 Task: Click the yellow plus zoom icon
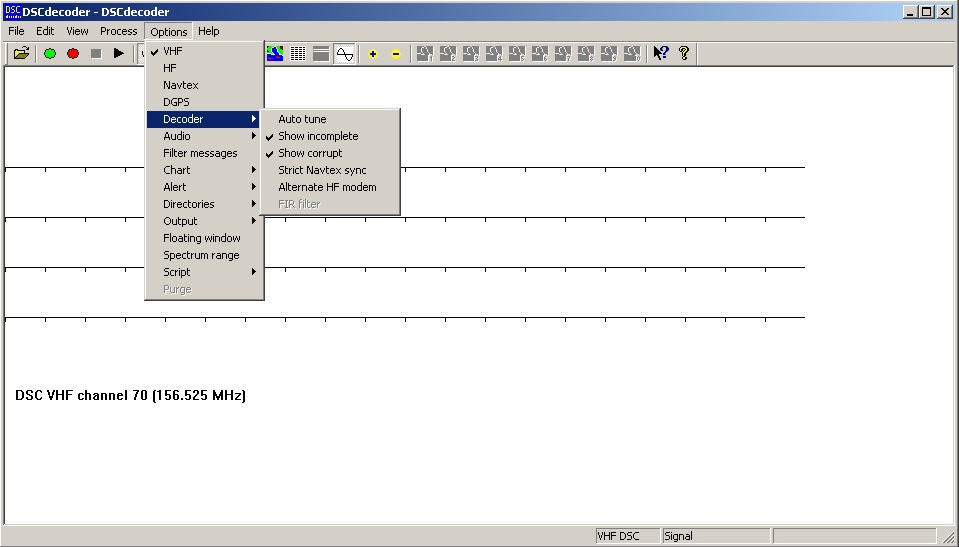(x=372, y=54)
